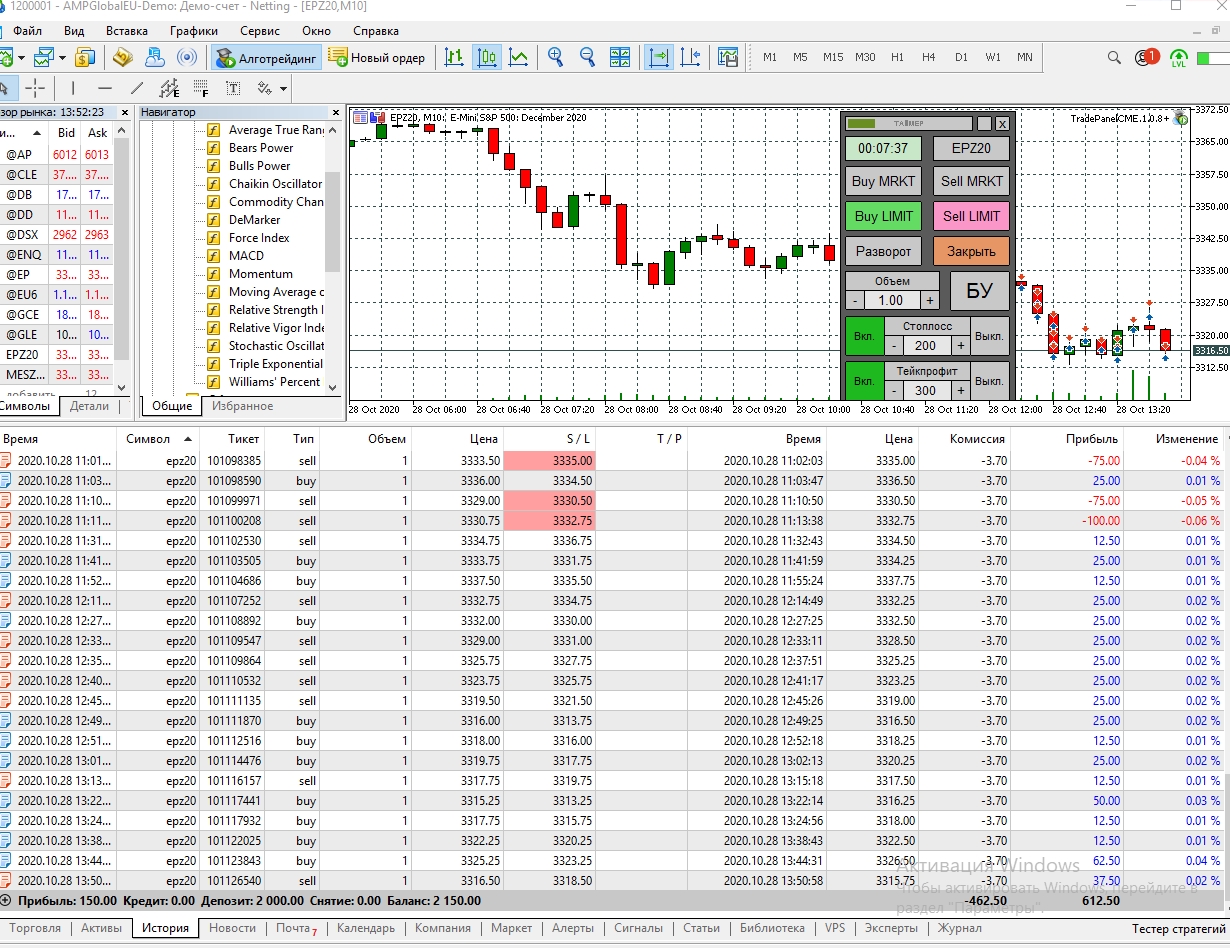1230x948 pixels.
Task: Select the Fibonacci retracement tool
Action: [200, 88]
